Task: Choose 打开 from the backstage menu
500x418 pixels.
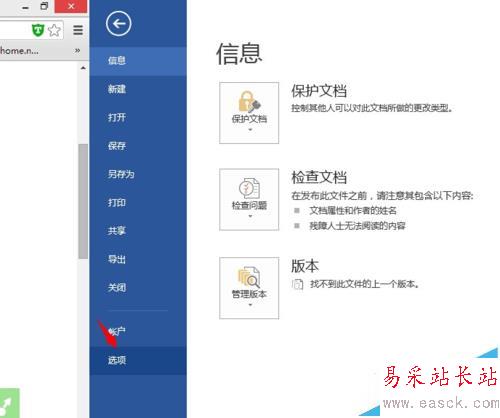Action: [x=138, y=117]
